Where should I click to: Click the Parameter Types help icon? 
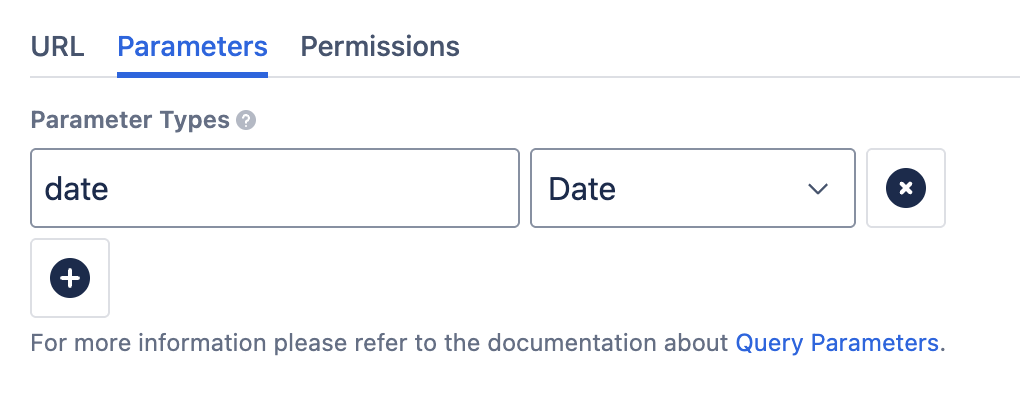[246, 121]
